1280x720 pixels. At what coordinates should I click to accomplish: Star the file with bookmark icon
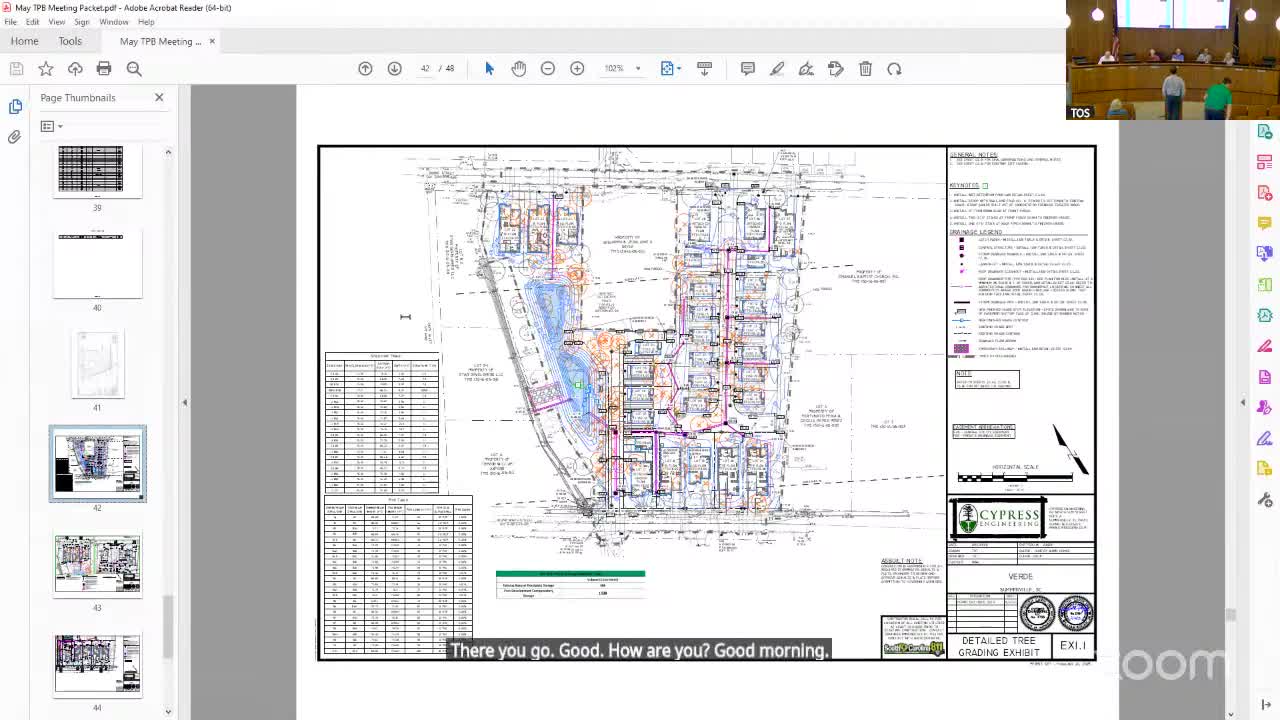pyautogui.click(x=46, y=69)
